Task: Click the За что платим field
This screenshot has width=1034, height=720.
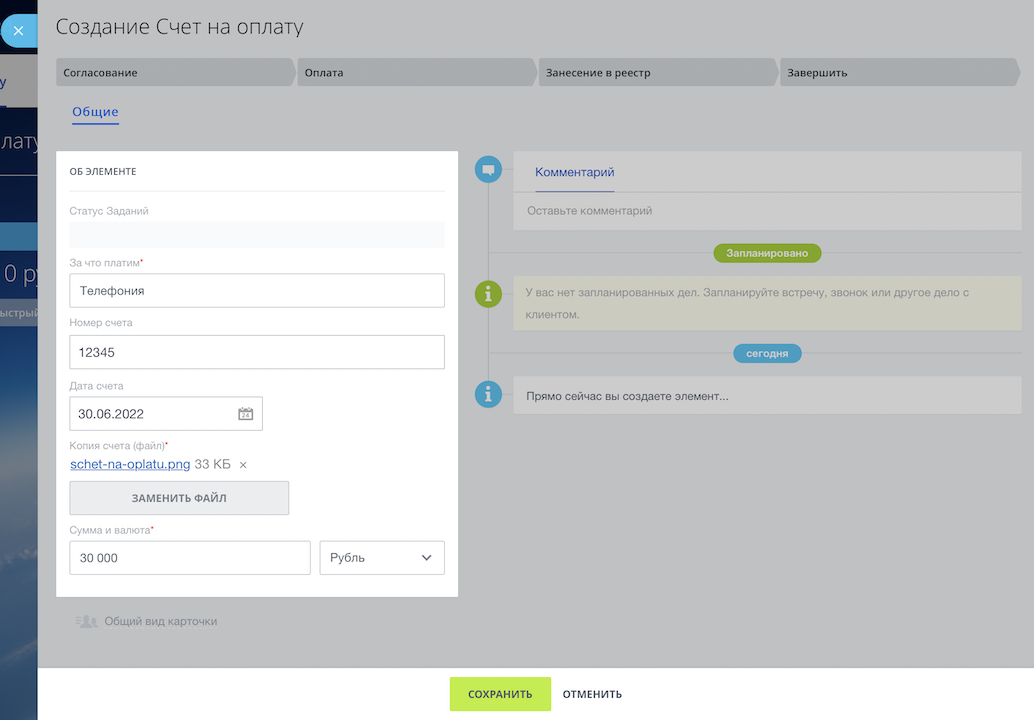Action: [x=257, y=291]
